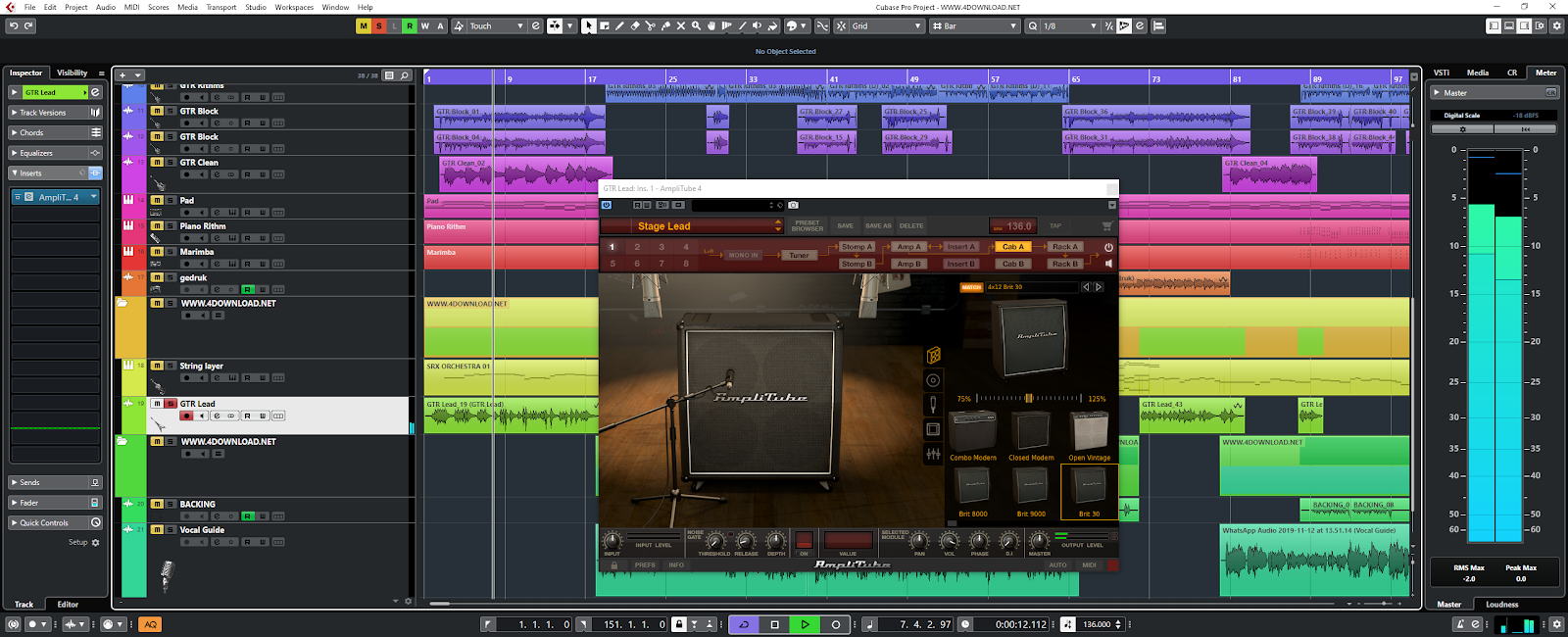Select the Brit 9000 cabinet thumbnail
The image size is (1568, 637).
pos(1031,490)
